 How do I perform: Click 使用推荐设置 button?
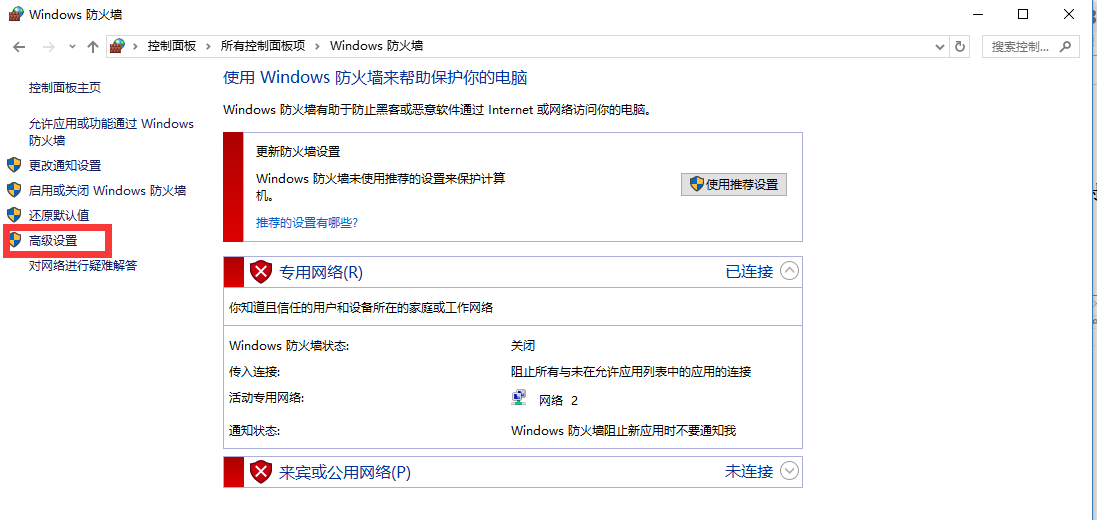click(x=733, y=185)
